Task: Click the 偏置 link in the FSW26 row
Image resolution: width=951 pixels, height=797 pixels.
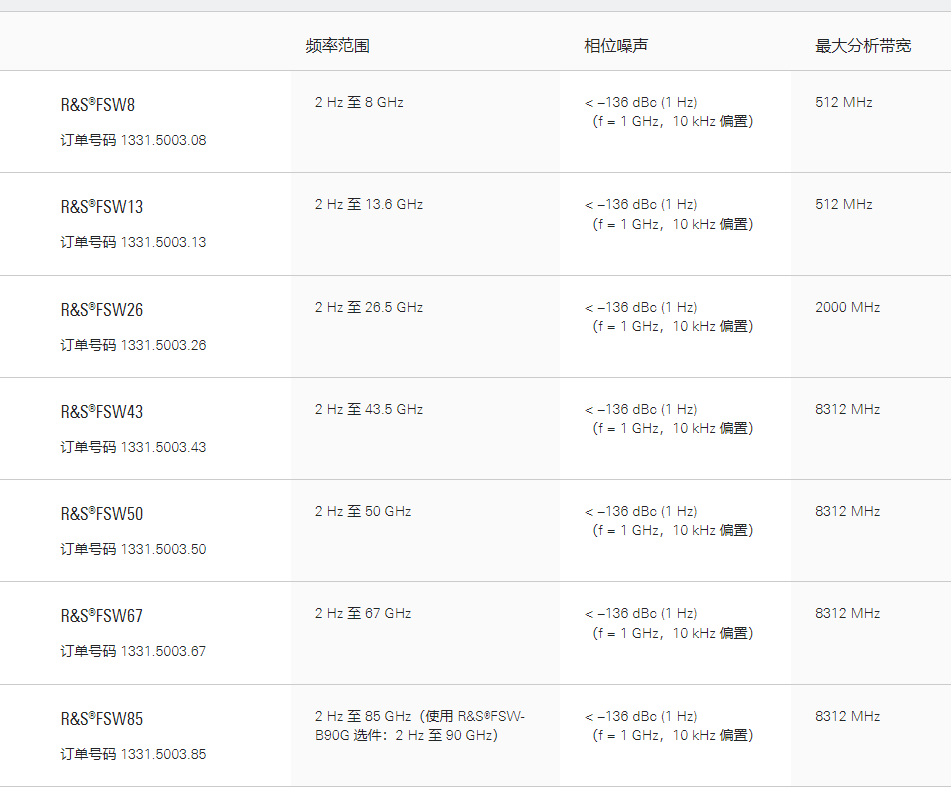Action: click(735, 327)
